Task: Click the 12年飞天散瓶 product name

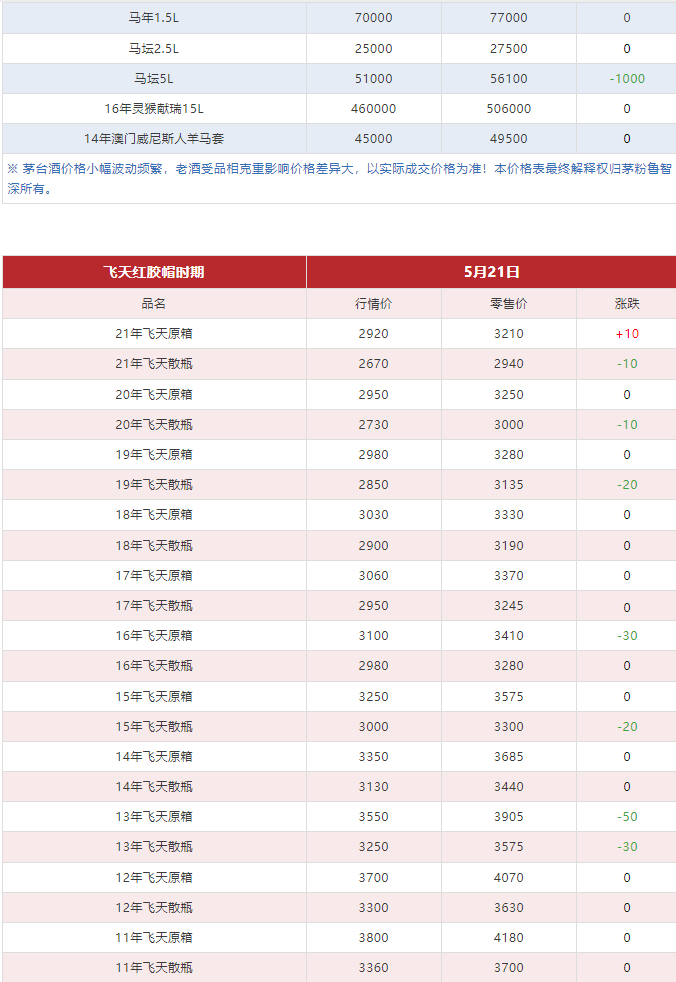Action: pos(154,908)
